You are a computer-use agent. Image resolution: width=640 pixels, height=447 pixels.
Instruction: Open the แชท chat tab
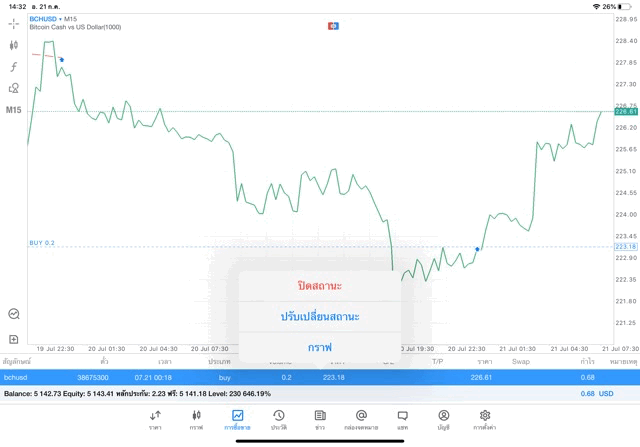[402, 419]
